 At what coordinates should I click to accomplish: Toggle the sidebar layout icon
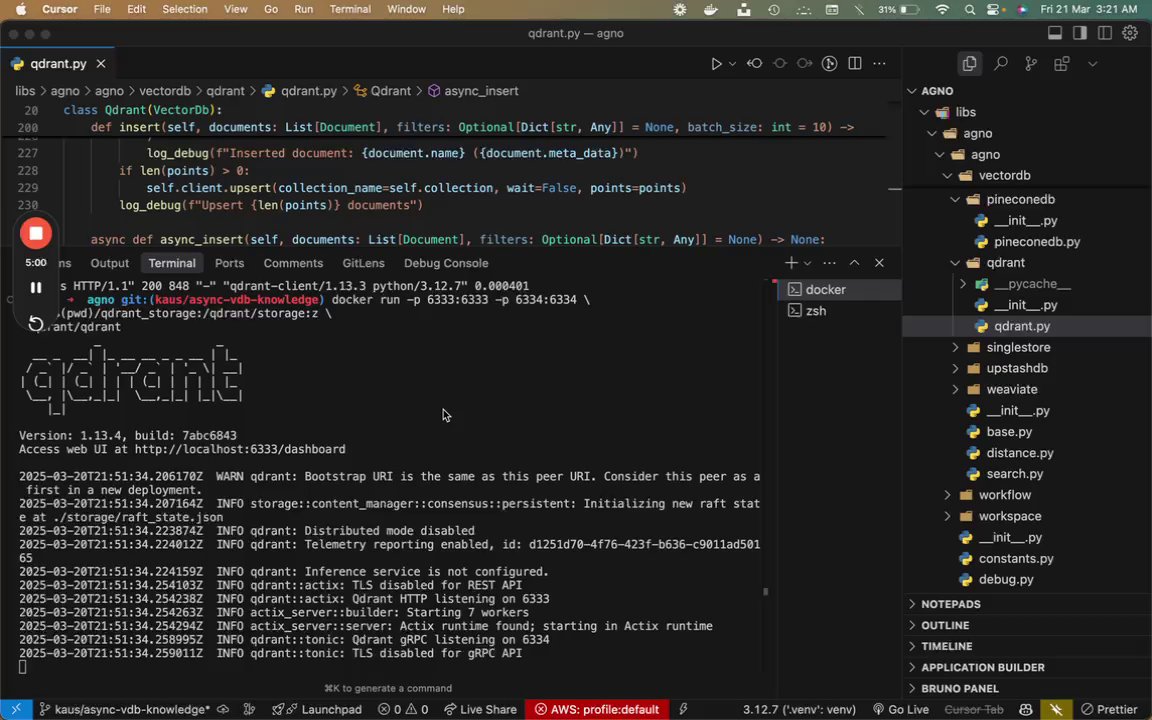pos(1080,33)
